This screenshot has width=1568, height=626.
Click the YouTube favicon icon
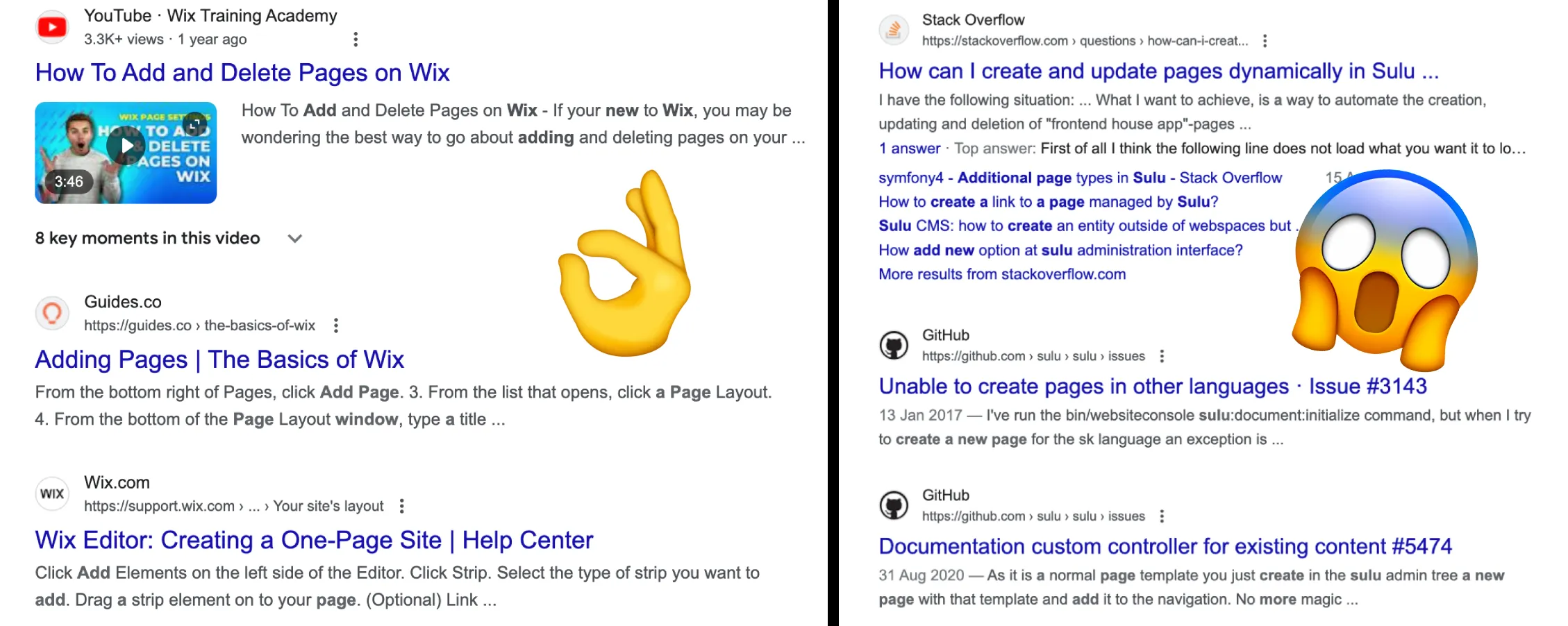pyautogui.click(x=52, y=27)
